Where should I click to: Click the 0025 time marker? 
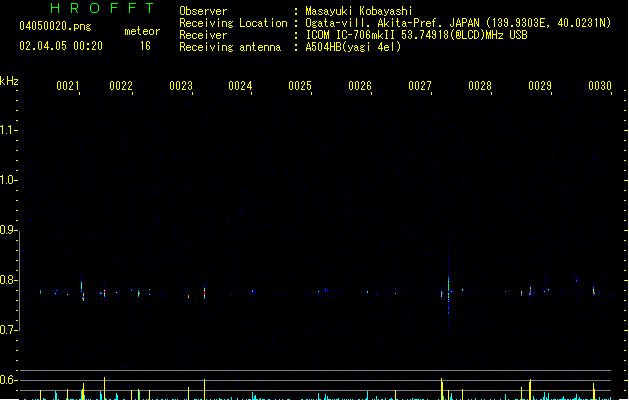pyautogui.click(x=300, y=86)
